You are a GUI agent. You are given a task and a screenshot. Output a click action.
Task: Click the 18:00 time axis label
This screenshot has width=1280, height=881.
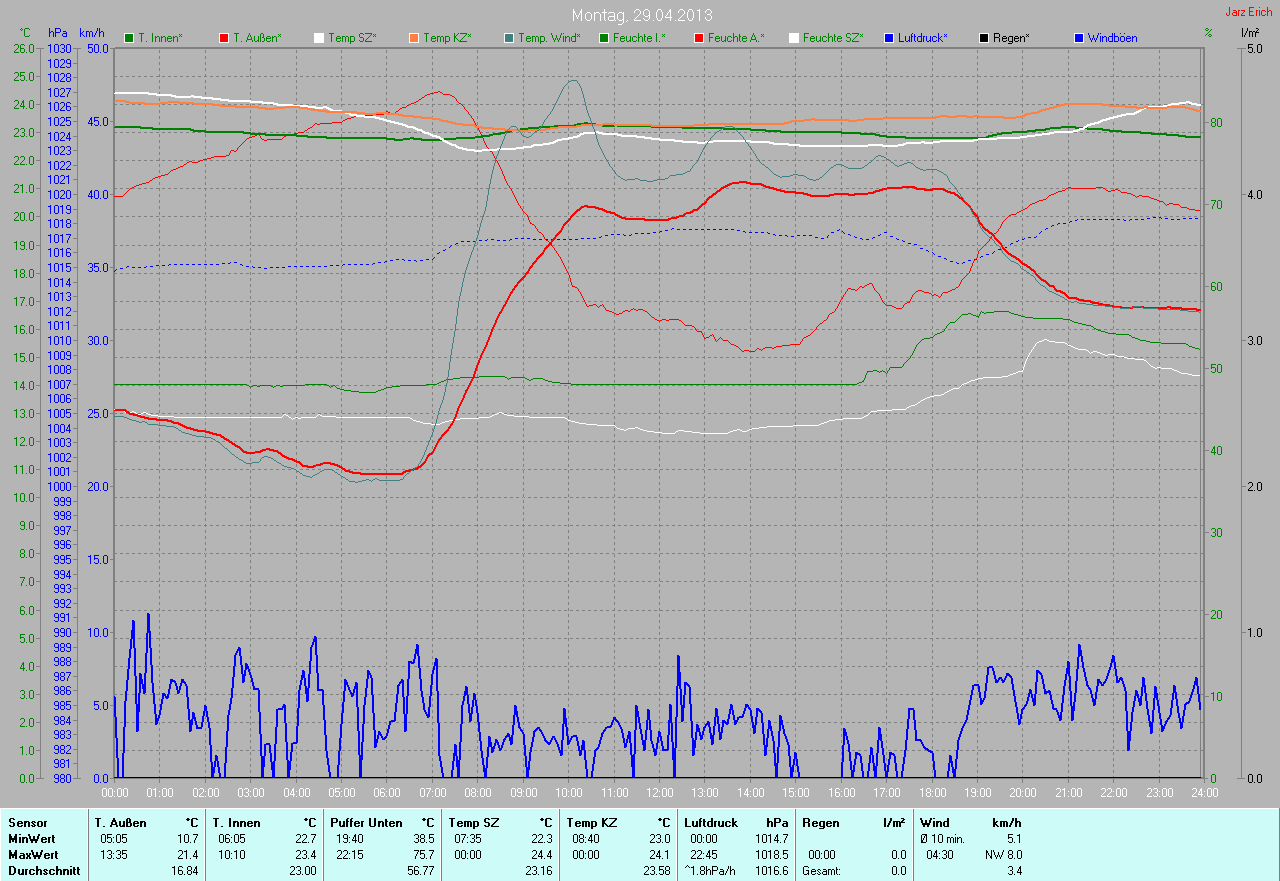click(932, 793)
